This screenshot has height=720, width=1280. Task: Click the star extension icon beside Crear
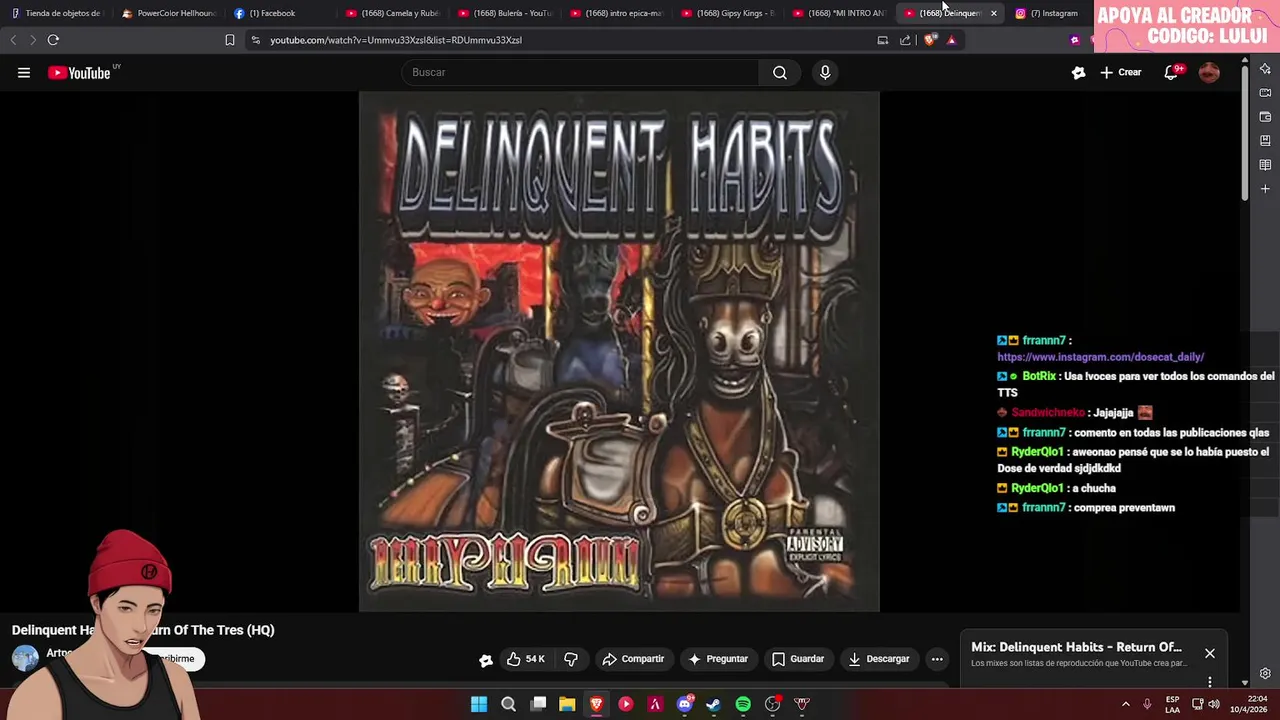tap(1078, 72)
